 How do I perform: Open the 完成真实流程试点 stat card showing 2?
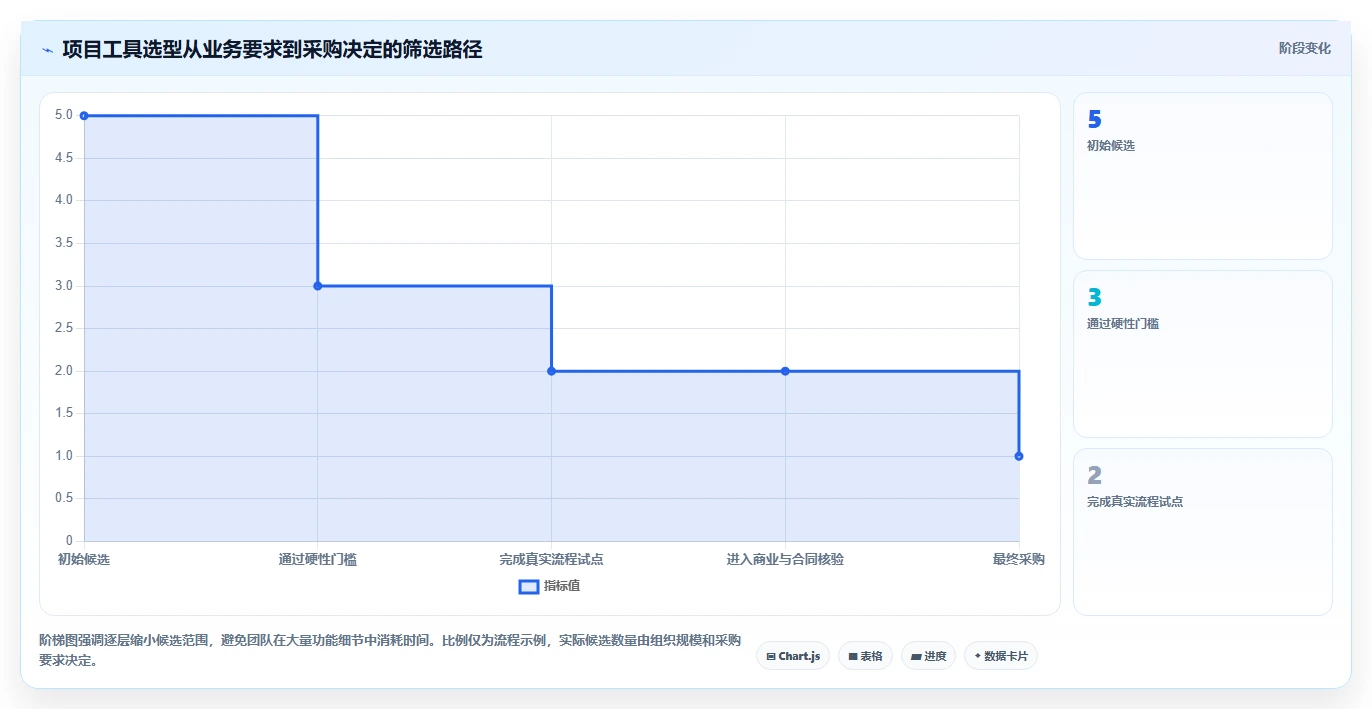[x=1203, y=532]
